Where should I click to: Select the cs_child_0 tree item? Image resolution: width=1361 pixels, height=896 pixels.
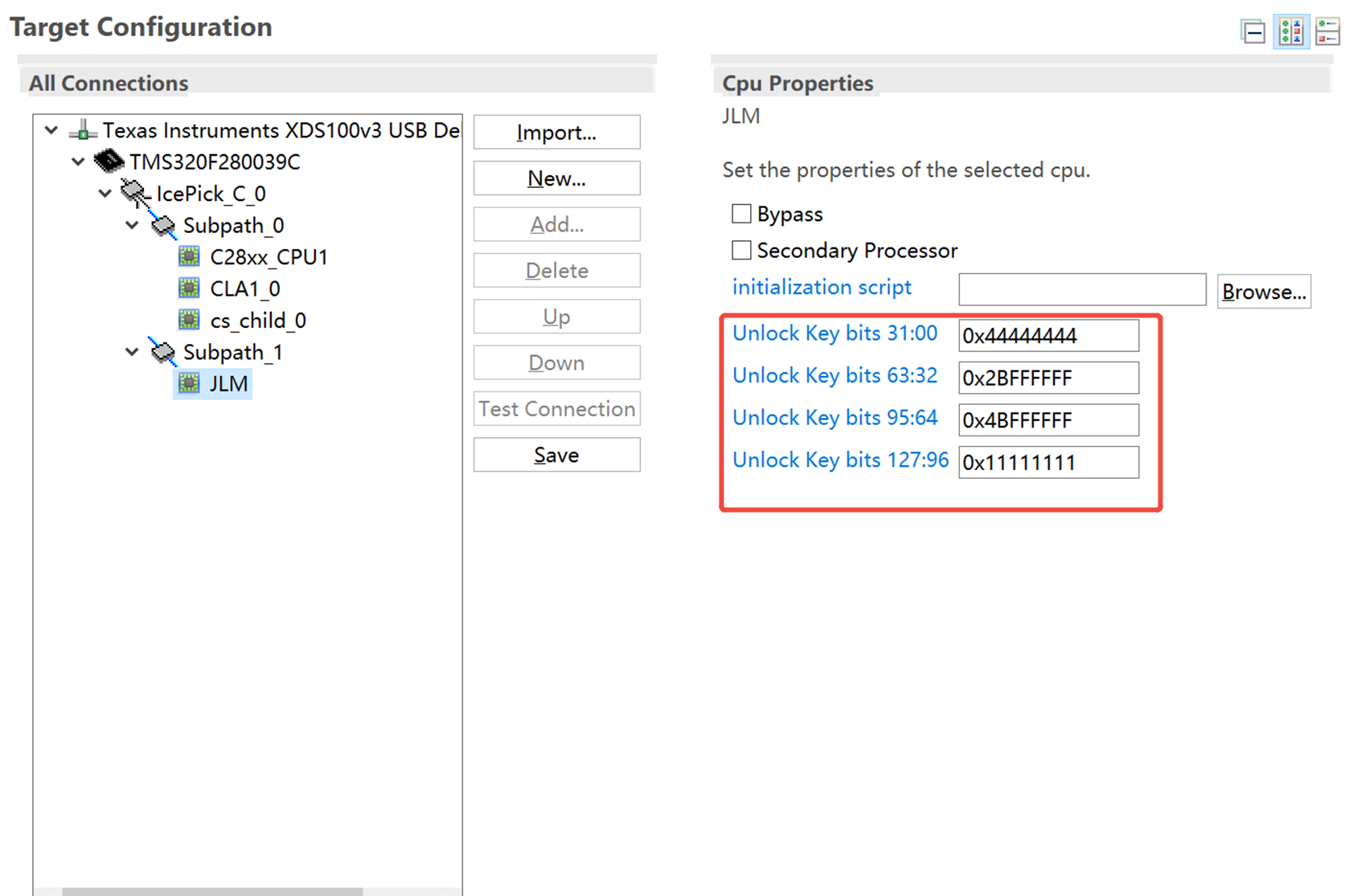(258, 321)
